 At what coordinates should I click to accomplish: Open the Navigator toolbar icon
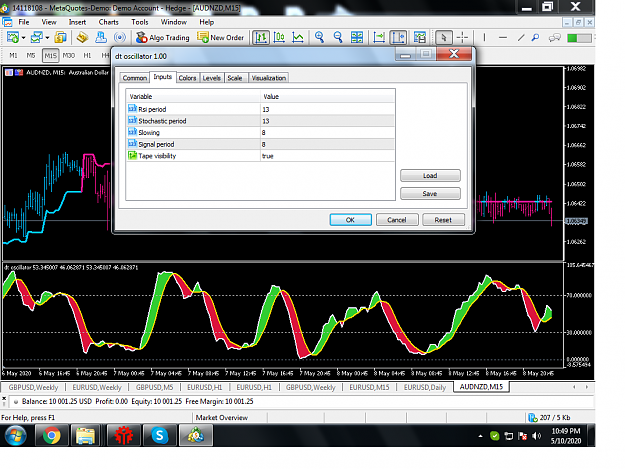coord(101,37)
